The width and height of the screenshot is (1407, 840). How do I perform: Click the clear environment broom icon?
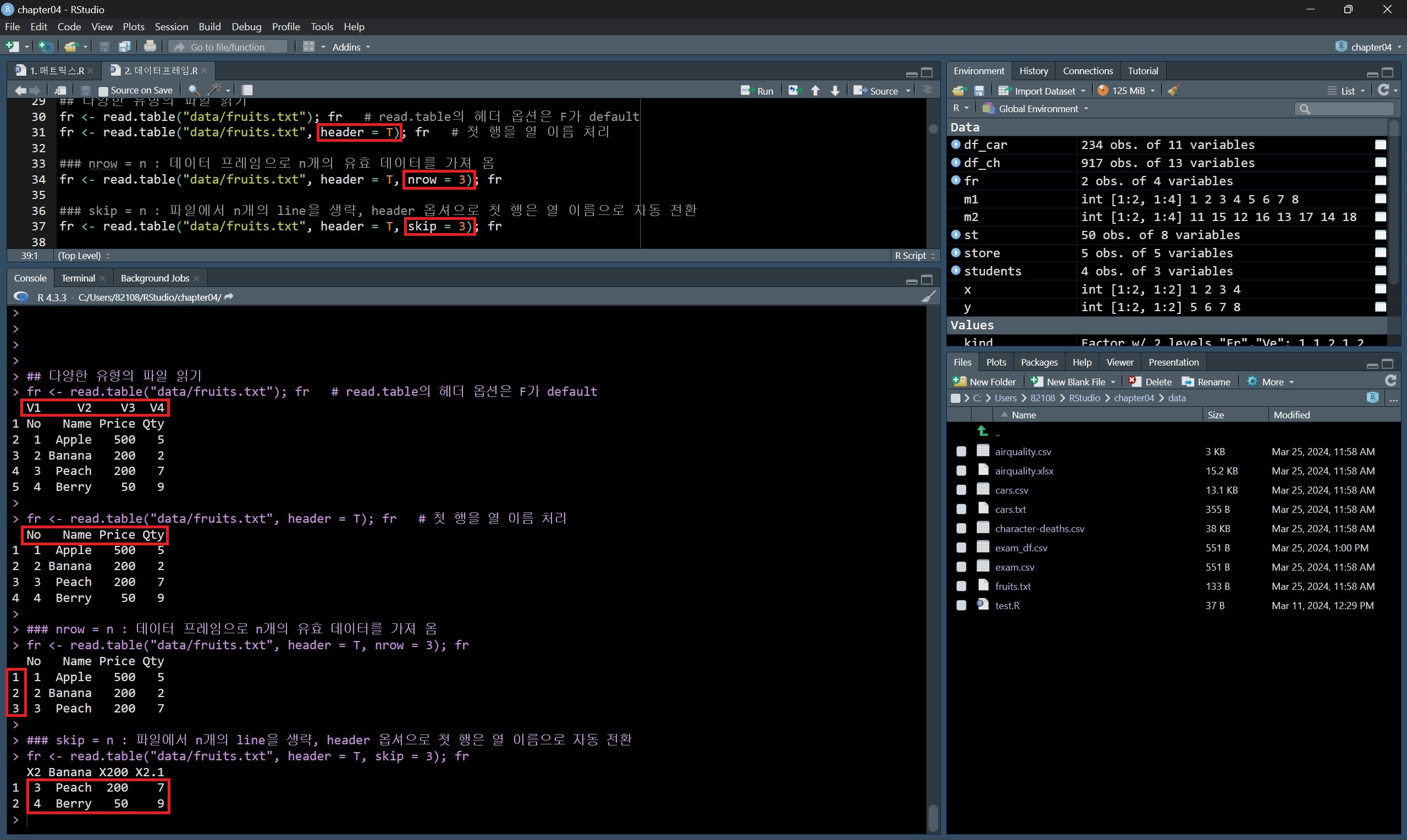click(1174, 91)
